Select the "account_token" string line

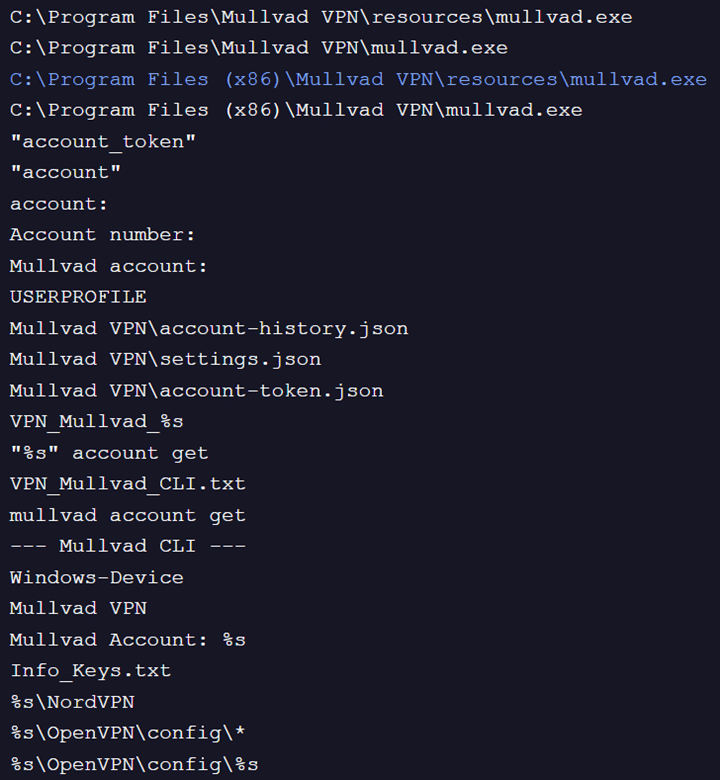tap(103, 141)
